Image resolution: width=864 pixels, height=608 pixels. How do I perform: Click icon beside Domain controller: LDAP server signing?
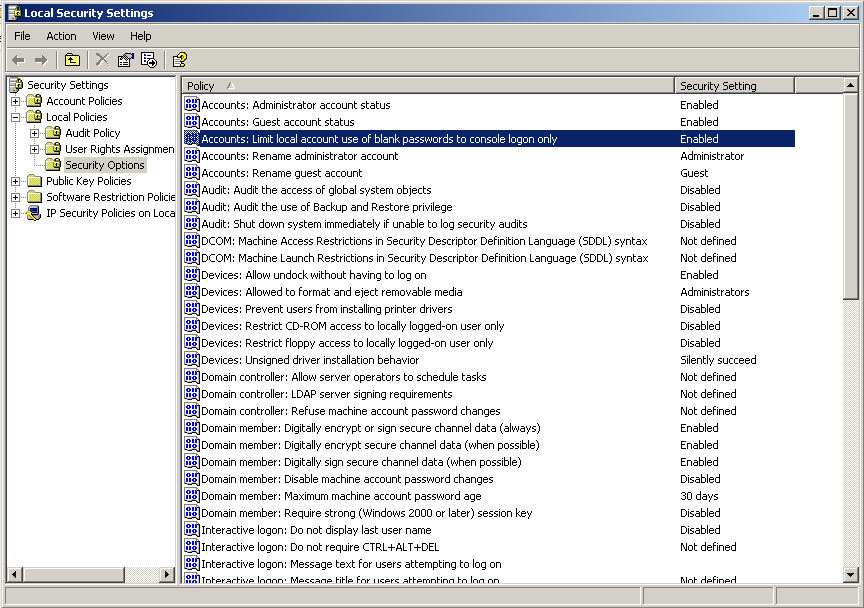[x=192, y=394]
